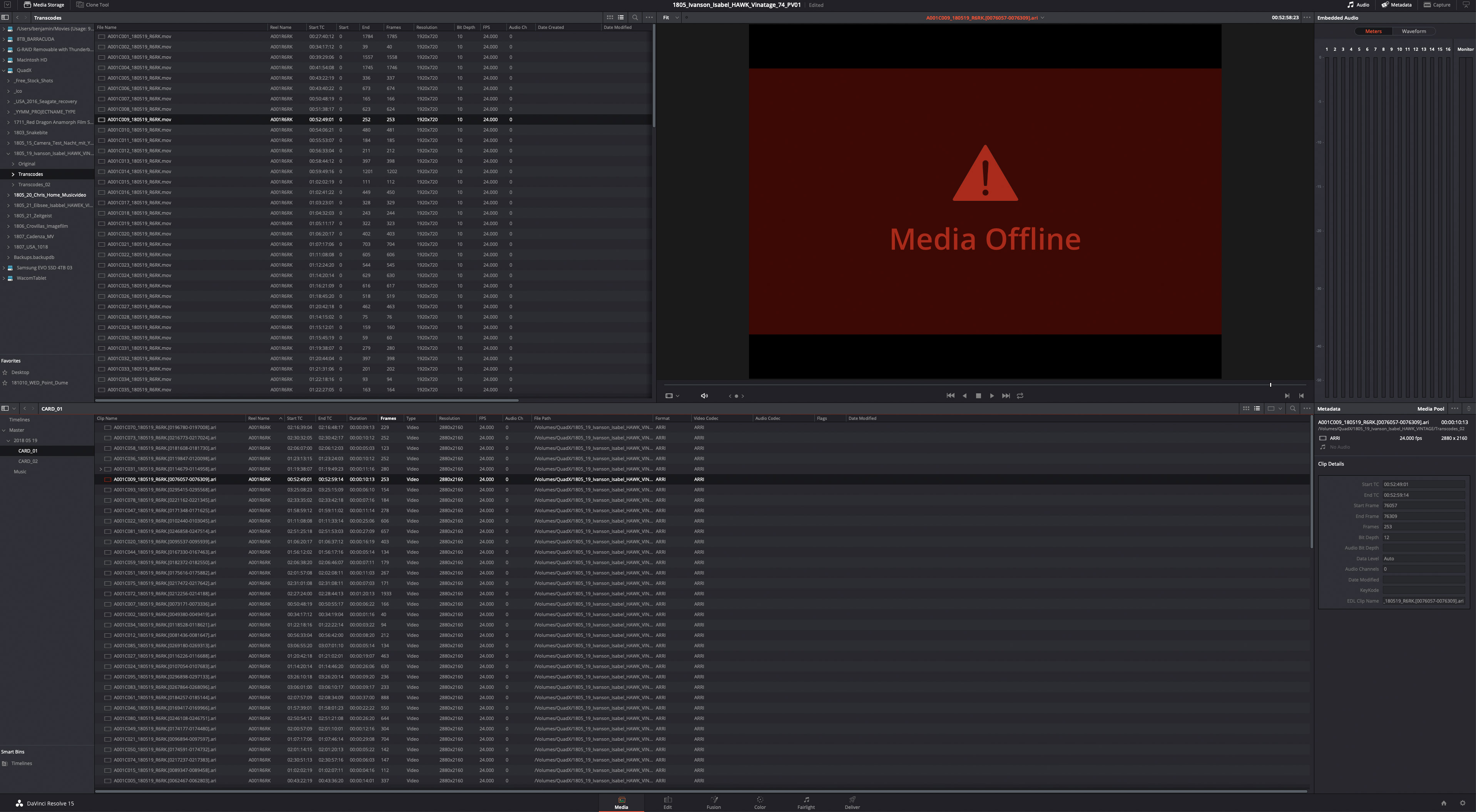Jump to first frame in viewer
The height and width of the screenshot is (812, 1476).
click(x=950, y=395)
